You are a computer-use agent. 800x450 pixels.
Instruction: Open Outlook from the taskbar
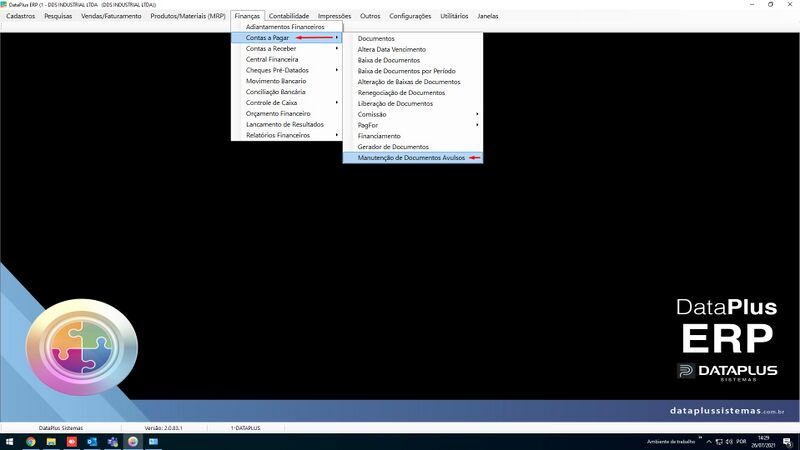click(x=92, y=442)
